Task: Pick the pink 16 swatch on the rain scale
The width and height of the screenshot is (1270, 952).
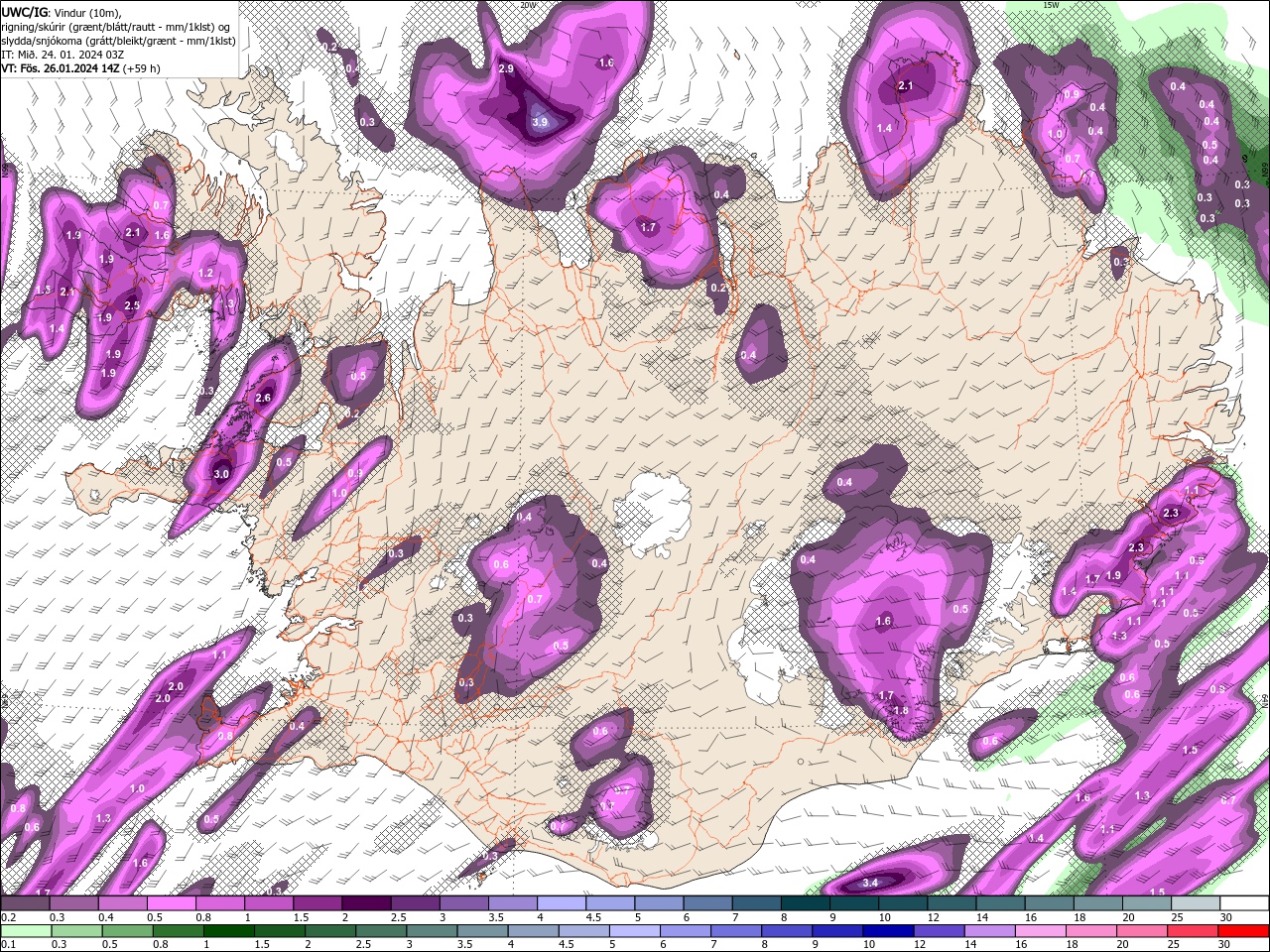Action: click(x=1040, y=931)
